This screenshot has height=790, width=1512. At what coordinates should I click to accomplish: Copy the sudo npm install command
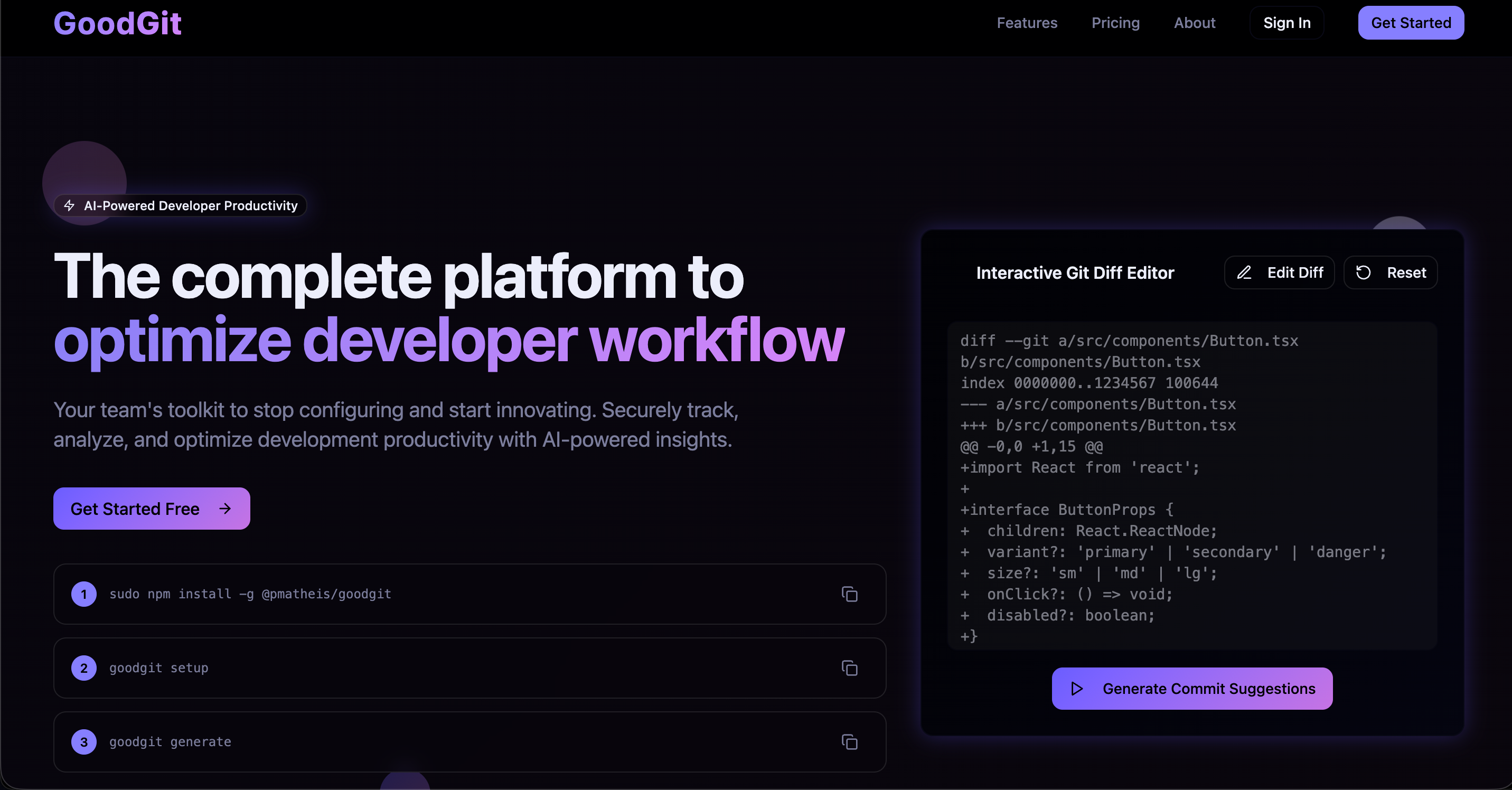[849, 594]
